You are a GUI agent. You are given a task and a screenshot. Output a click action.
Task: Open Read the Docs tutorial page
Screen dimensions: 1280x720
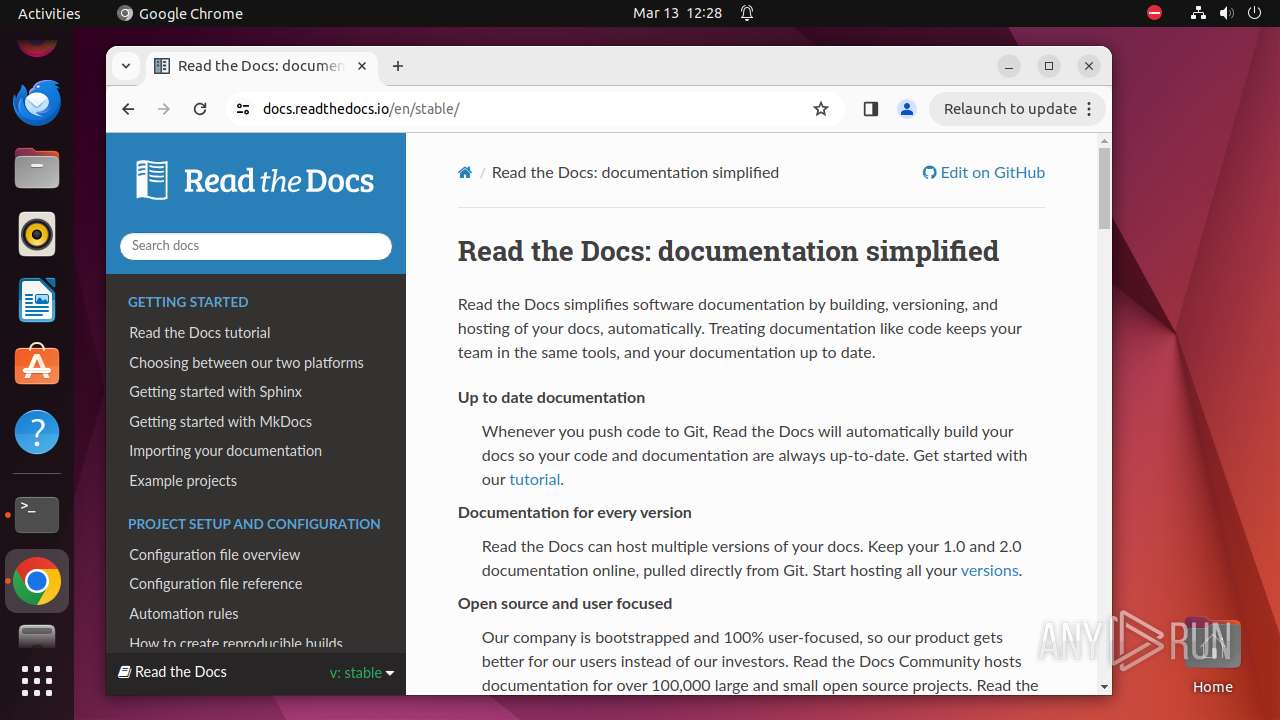coord(200,333)
